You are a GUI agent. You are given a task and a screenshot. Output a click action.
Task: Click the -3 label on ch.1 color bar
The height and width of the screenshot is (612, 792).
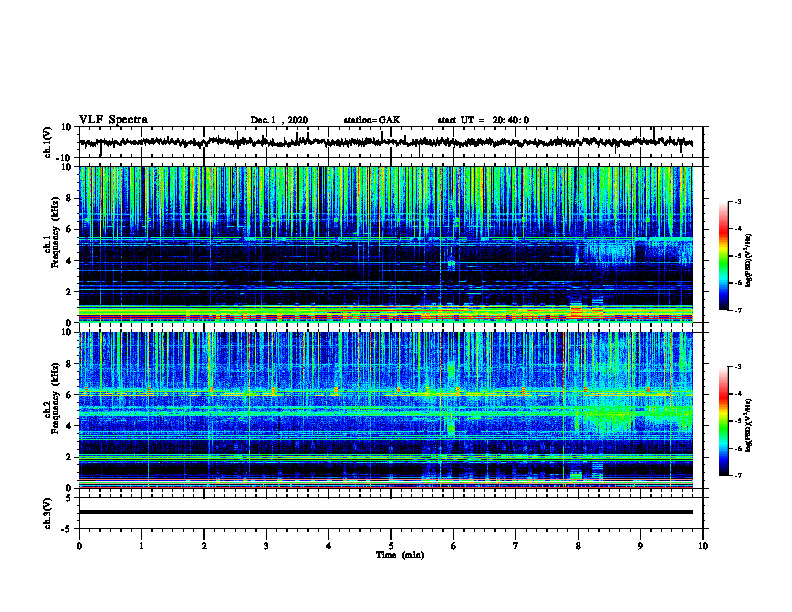tap(738, 201)
